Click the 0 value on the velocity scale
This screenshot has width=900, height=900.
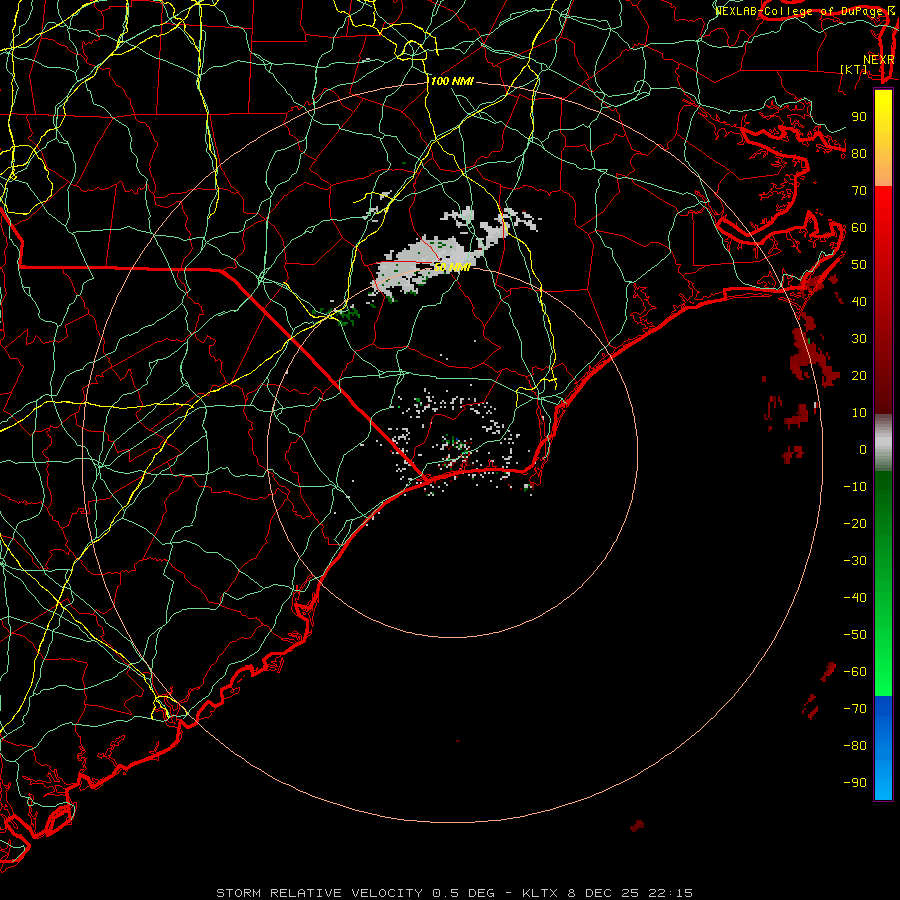tap(863, 449)
